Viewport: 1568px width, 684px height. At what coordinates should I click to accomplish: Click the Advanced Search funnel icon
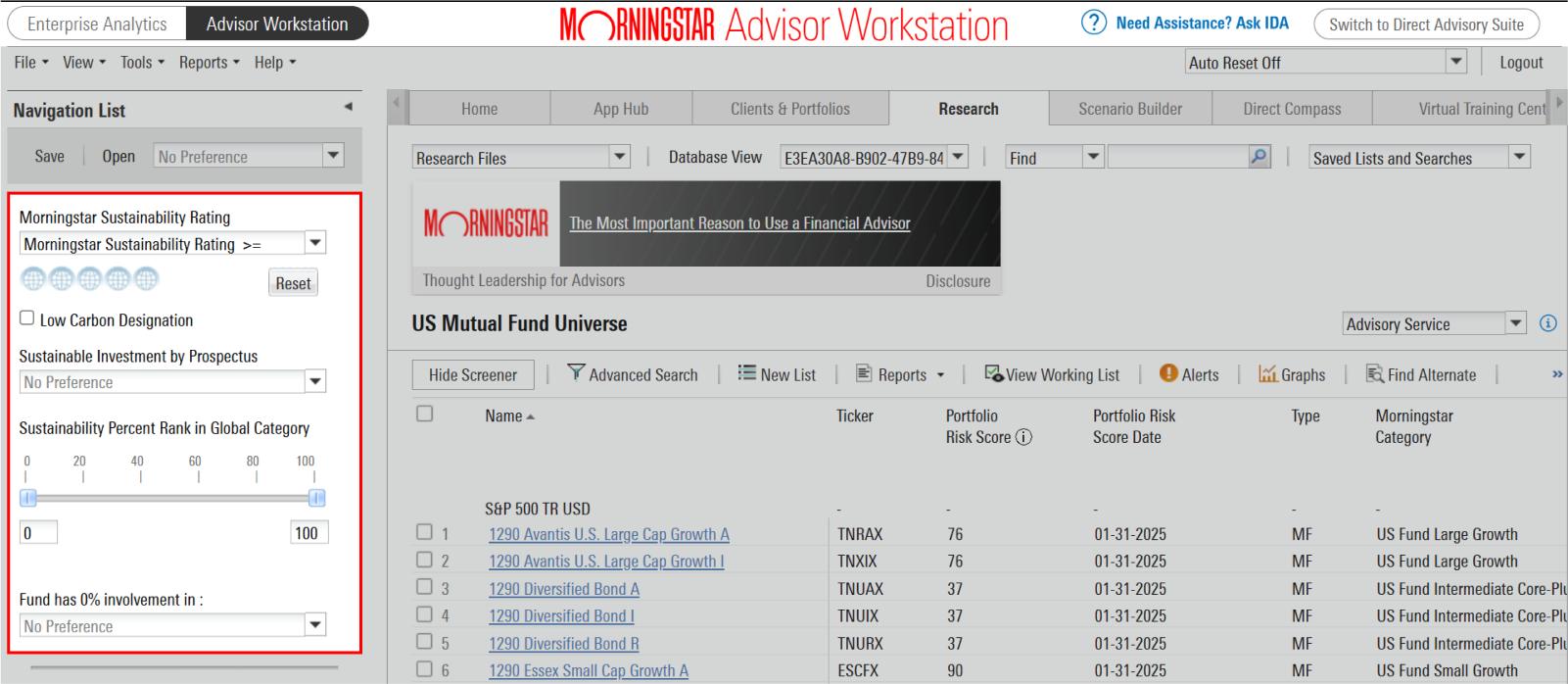pos(576,373)
